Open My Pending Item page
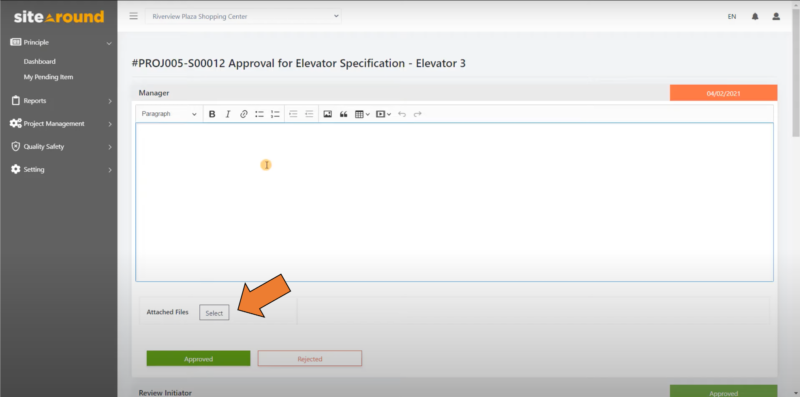This screenshot has height=397, width=800. pos(48,78)
